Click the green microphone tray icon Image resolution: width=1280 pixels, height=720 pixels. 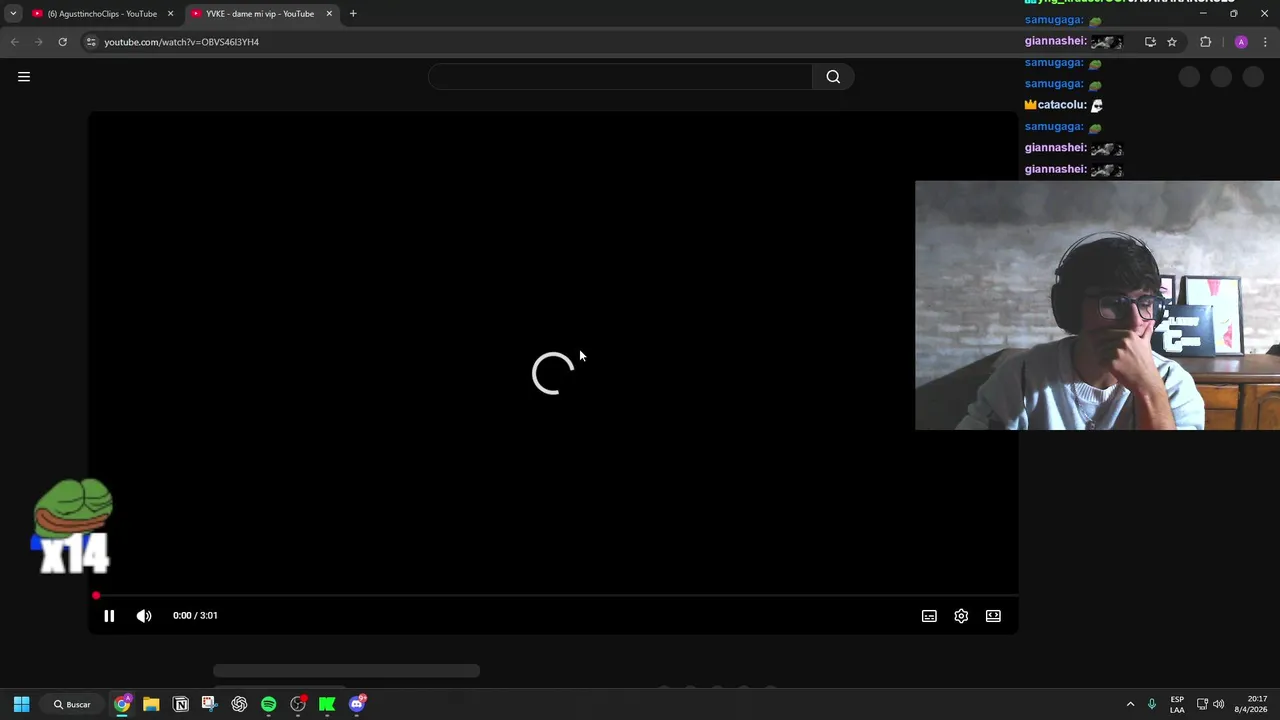tap(1152, 704)
